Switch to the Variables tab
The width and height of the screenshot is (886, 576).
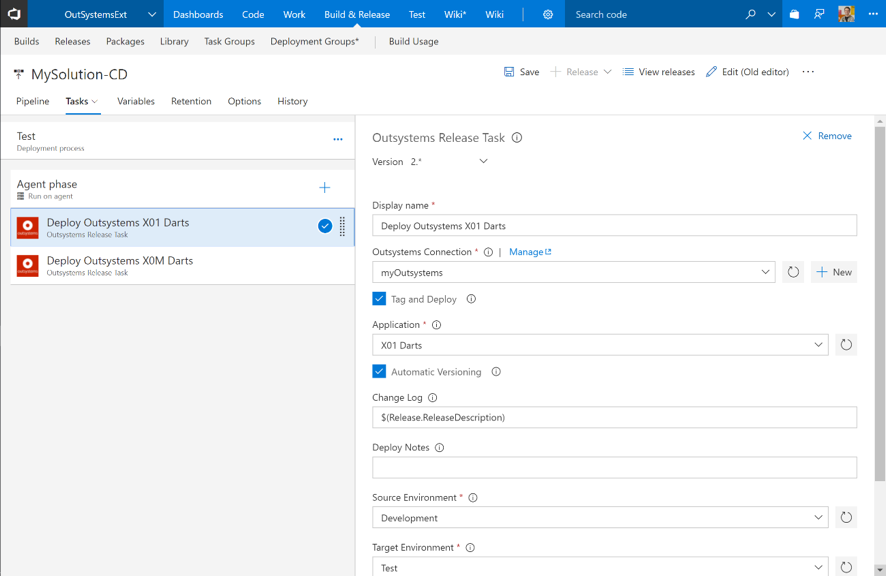point(136,101)
